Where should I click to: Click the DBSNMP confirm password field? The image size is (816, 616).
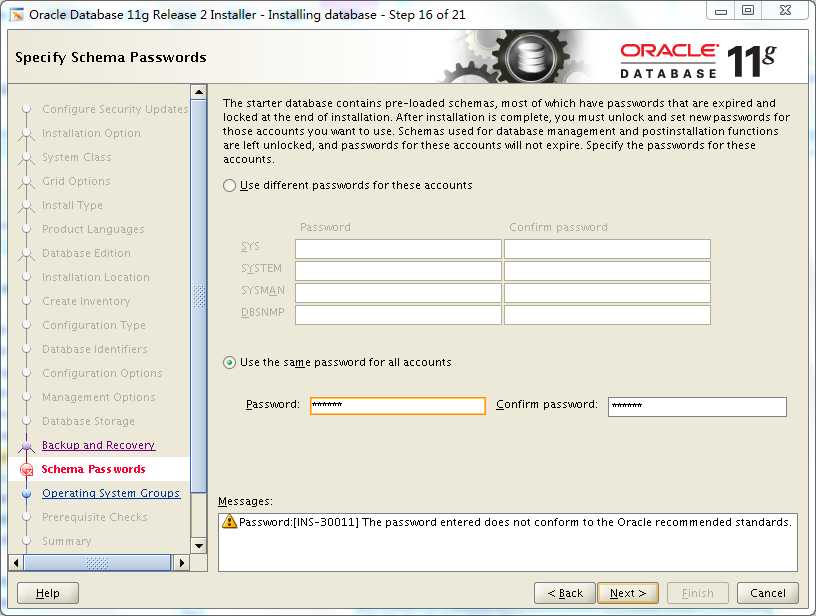point(607,314)
